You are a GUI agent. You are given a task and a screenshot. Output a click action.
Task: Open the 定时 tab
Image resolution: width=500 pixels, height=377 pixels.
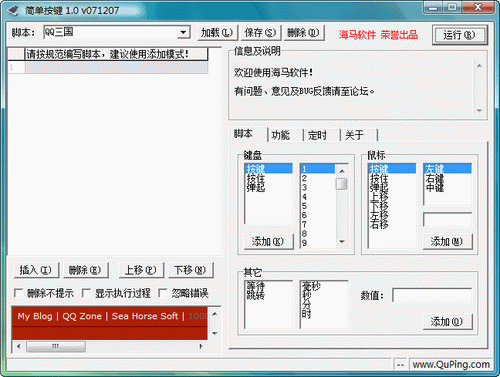click(x=317, y=135)
